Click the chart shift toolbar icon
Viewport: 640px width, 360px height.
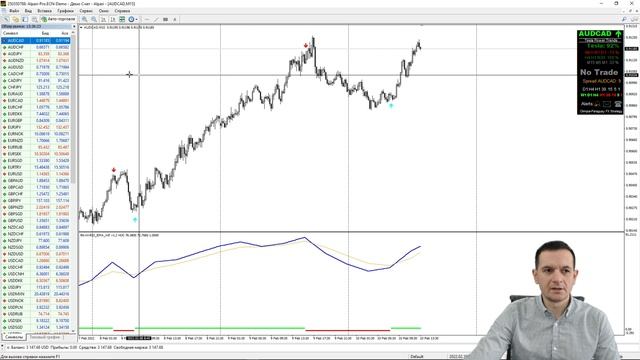[x=113, y=19]
